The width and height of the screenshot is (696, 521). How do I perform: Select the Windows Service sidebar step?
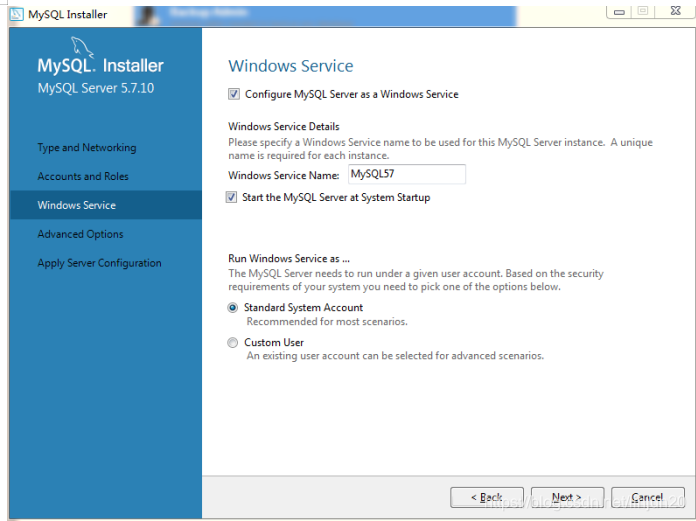[106, 205]
